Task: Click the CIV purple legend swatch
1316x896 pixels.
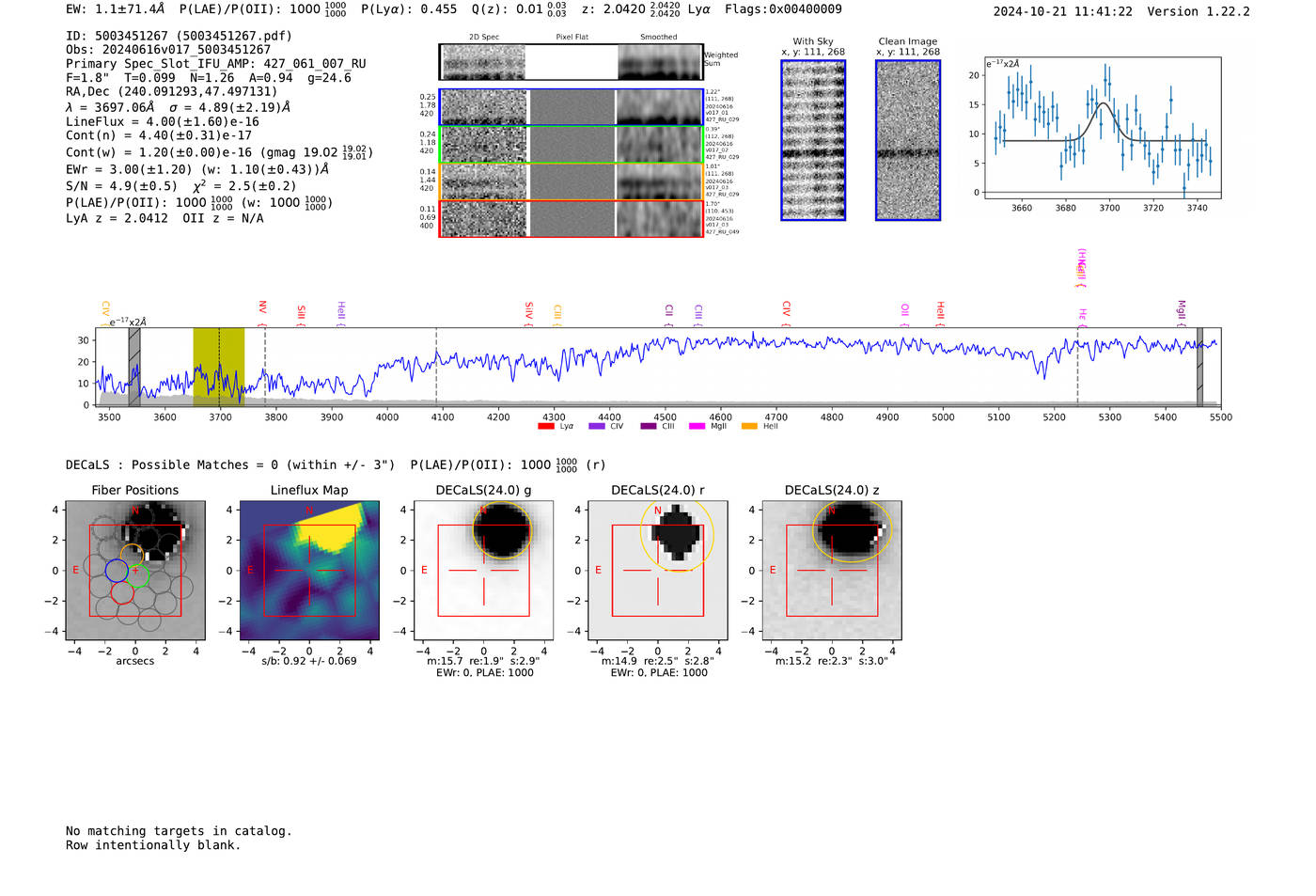Action: click(x=596, y=426)
